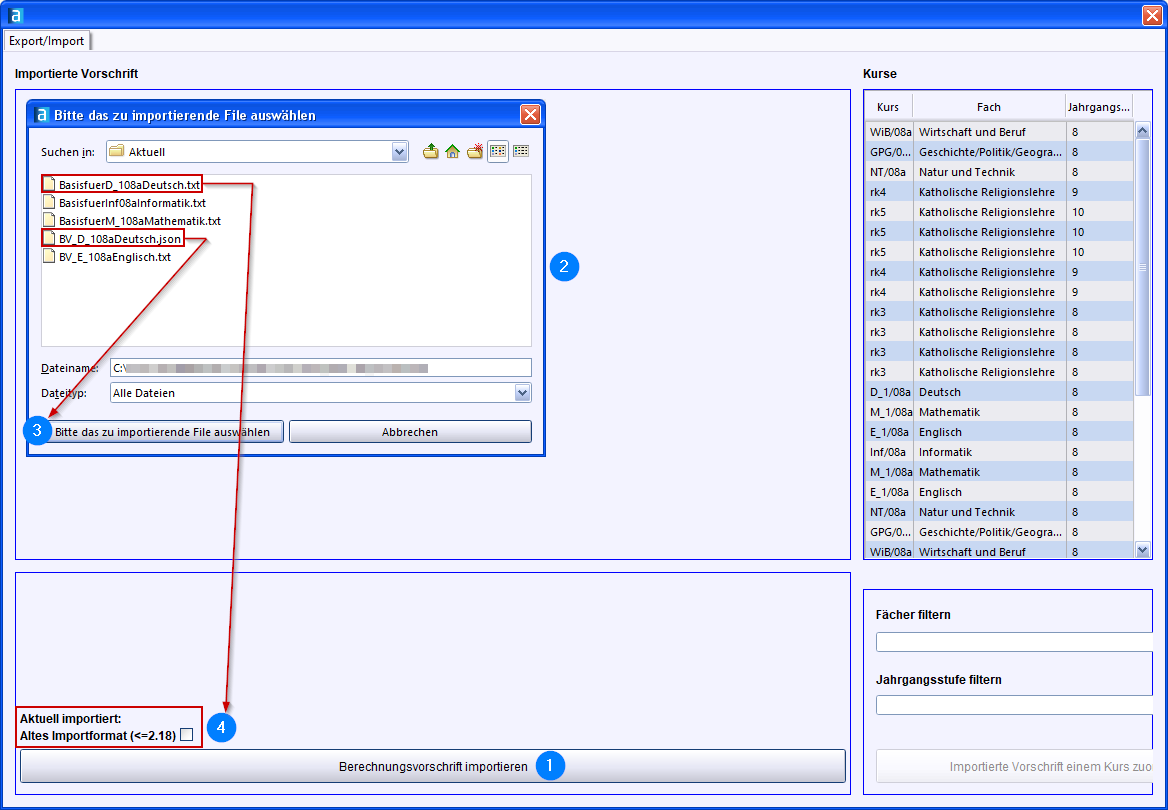Switch to list view icon
Screen dimensions: 1168x810
pyautogui.click(x=498, y=151)
